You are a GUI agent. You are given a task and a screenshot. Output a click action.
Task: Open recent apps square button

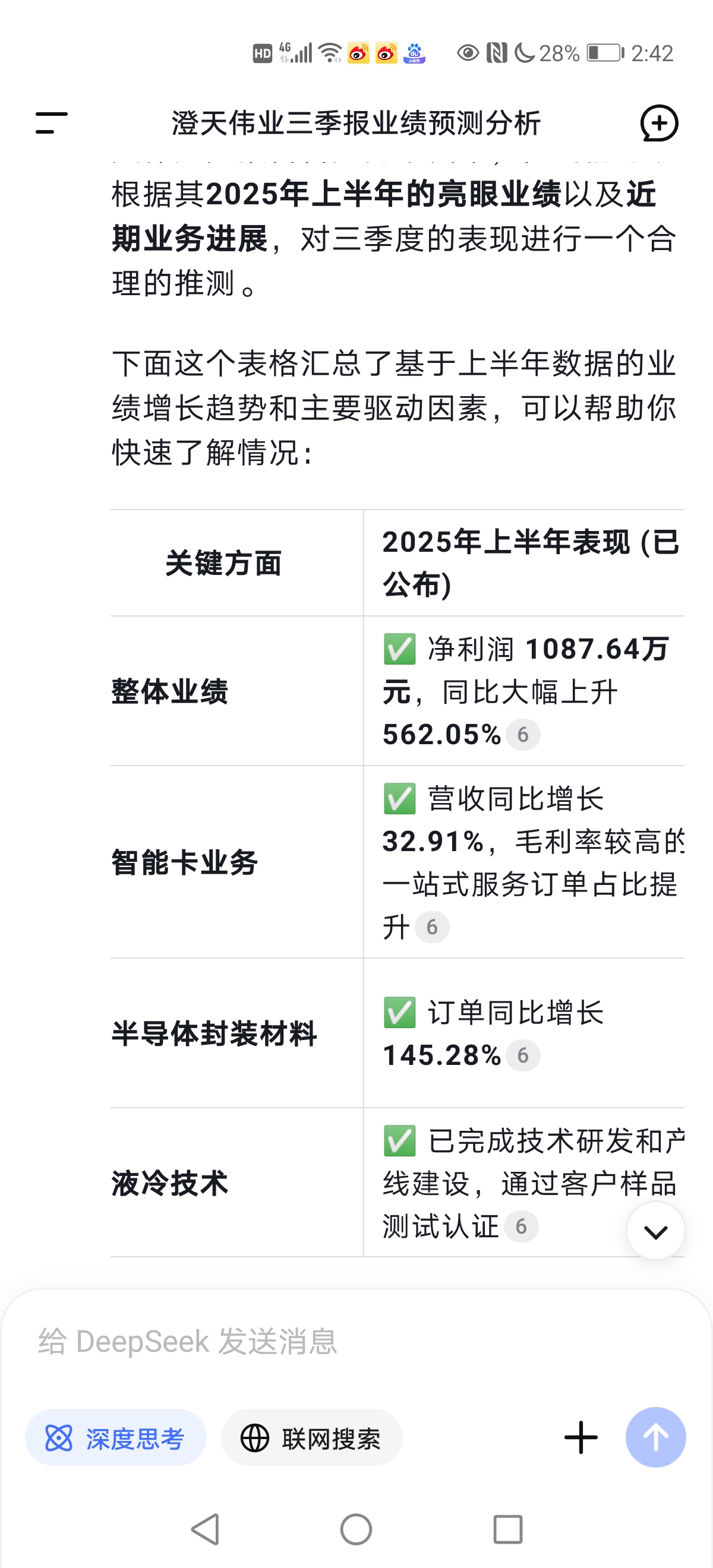508,1529
